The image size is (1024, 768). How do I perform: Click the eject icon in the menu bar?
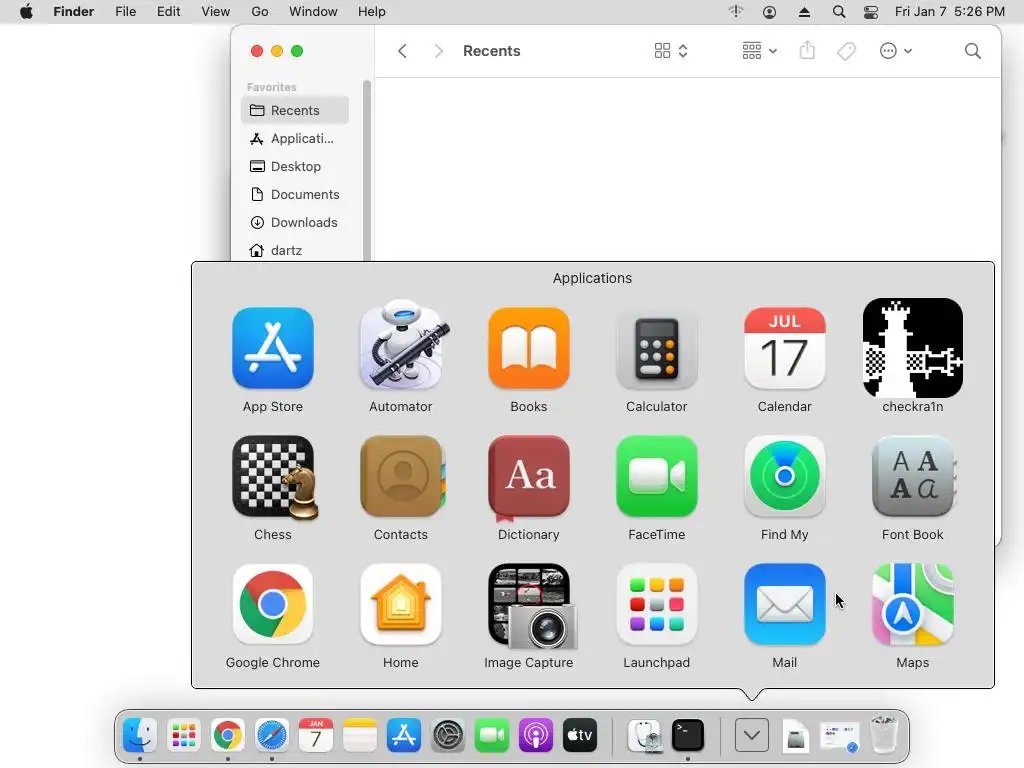(x=804, y=12)
